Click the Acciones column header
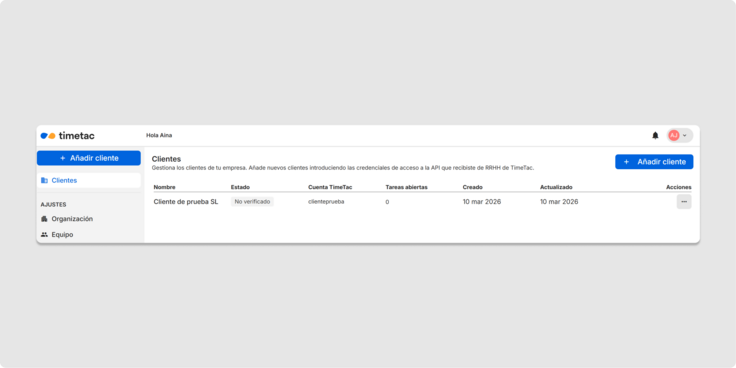This screenshot has width=736, height=368. click(x=679, y=187)
